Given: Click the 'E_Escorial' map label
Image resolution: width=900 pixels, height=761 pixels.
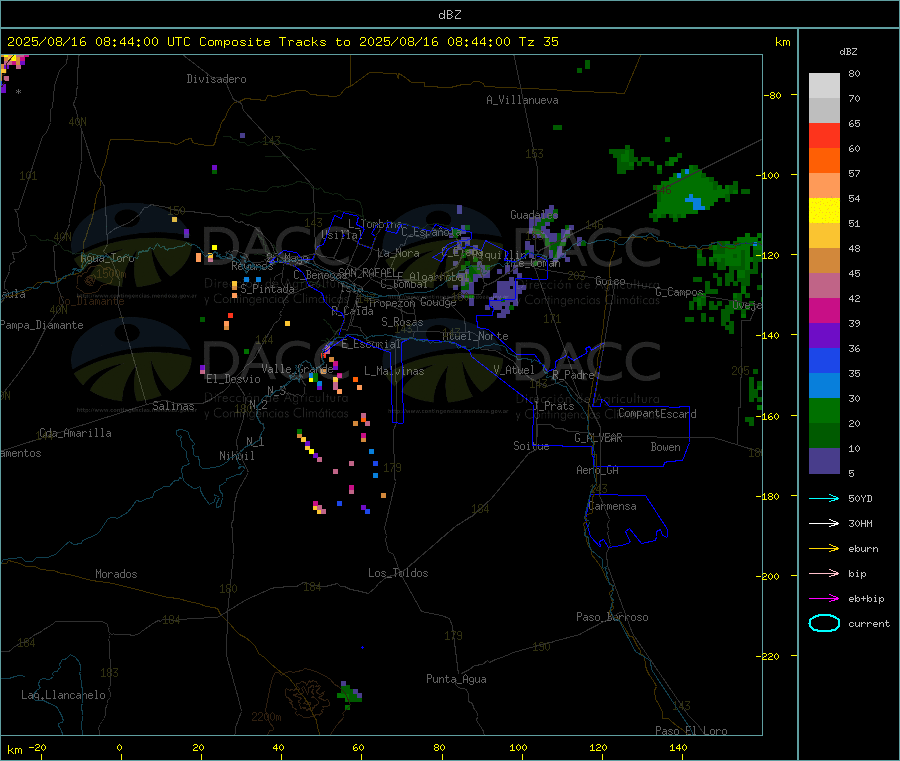Looking at the screenshot, I should (x=371, y=344).
